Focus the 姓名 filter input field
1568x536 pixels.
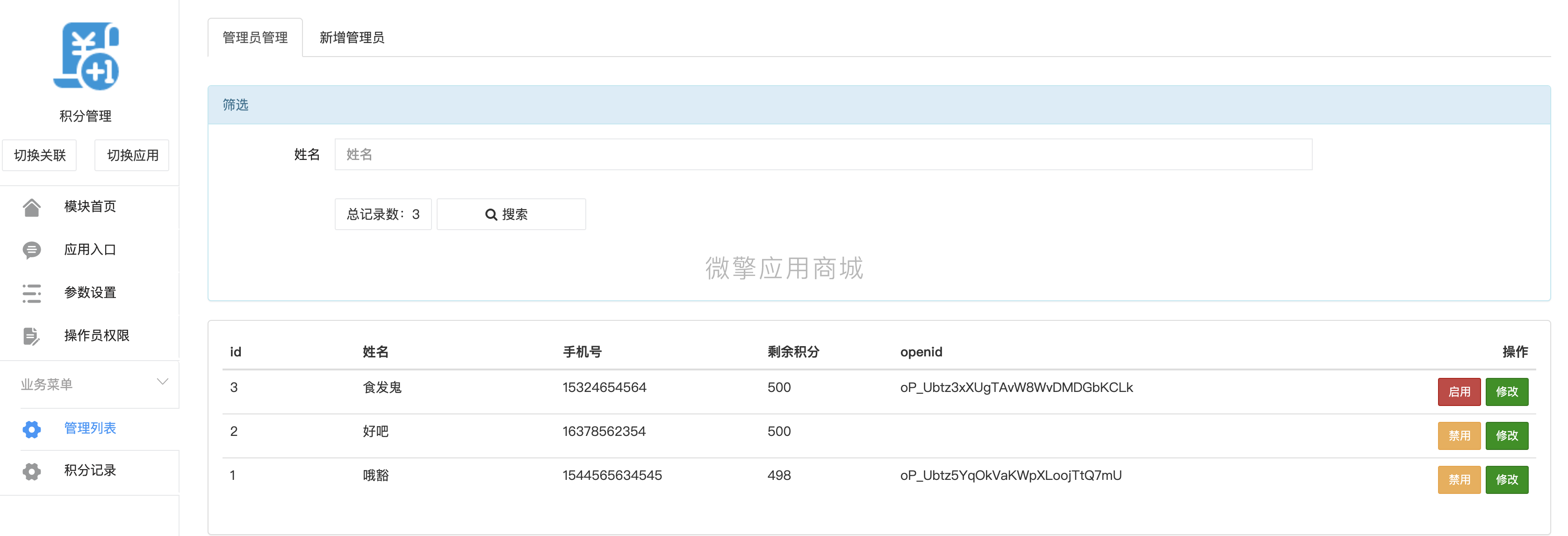tap(823, 155)
